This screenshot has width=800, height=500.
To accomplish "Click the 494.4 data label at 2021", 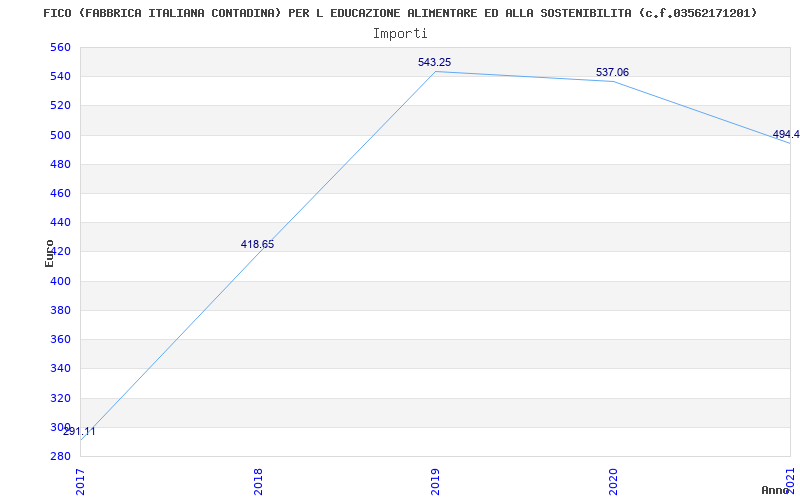I will [786, 134].
